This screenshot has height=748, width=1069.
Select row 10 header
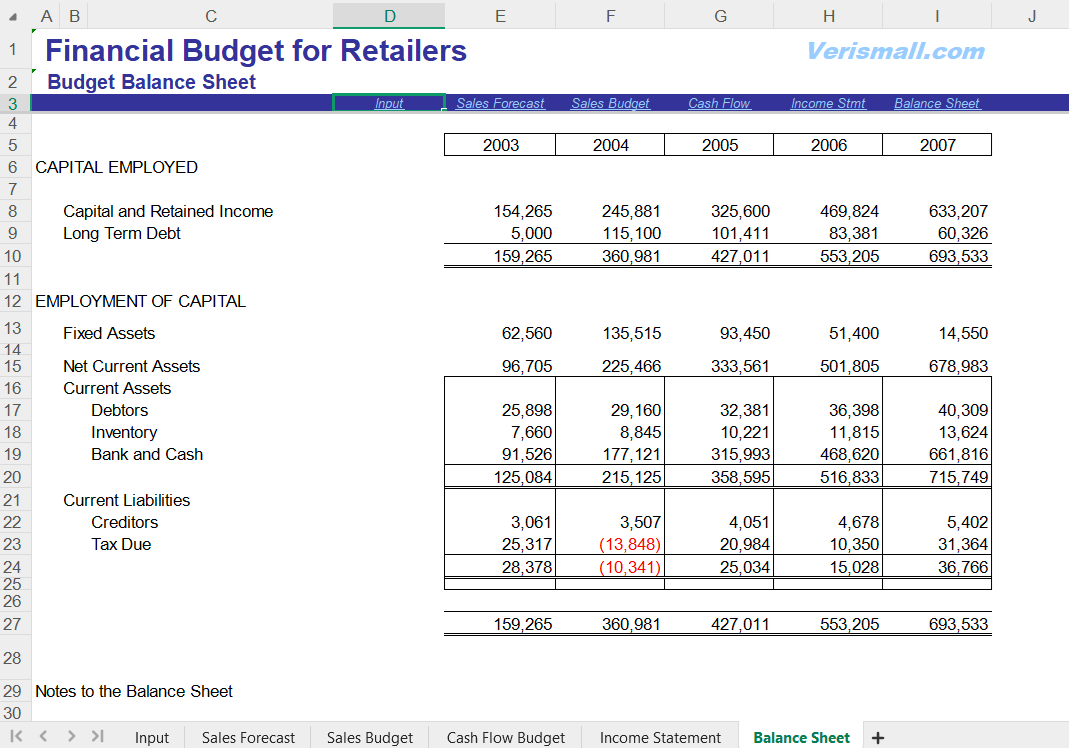13,256
